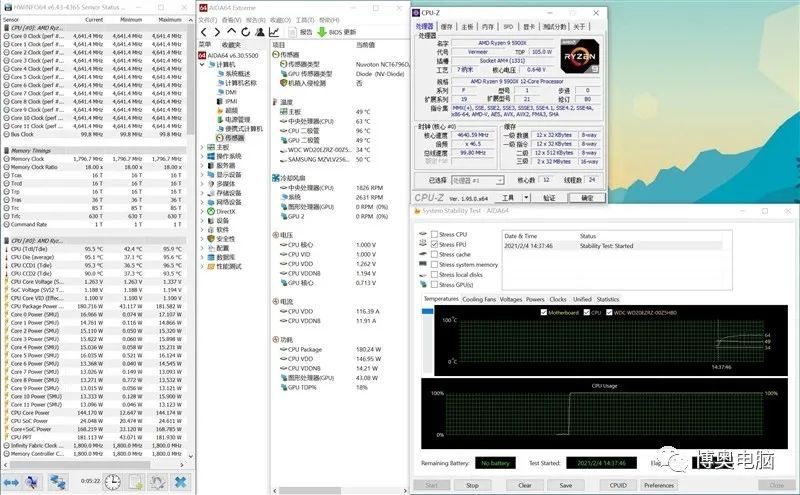Click HWiNFO expand-columns blue arrows icon

(11, 482)
